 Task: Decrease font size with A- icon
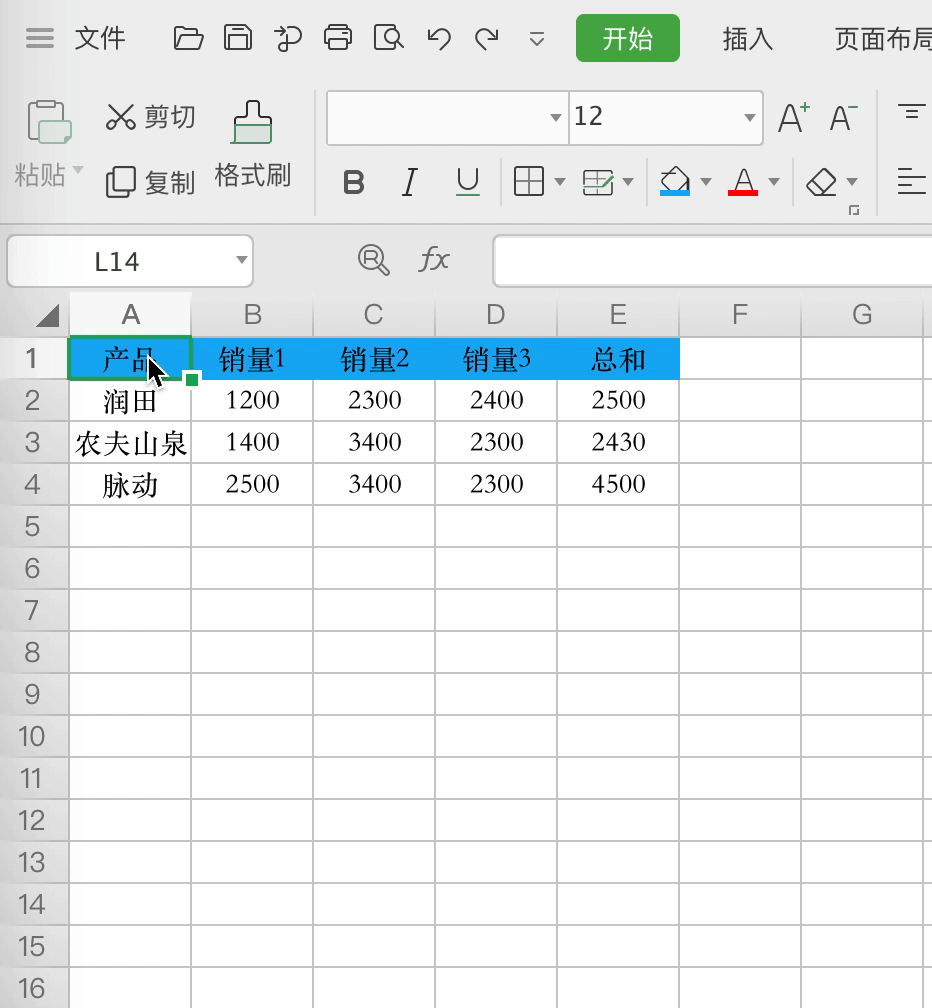click(x=843, y=118)
